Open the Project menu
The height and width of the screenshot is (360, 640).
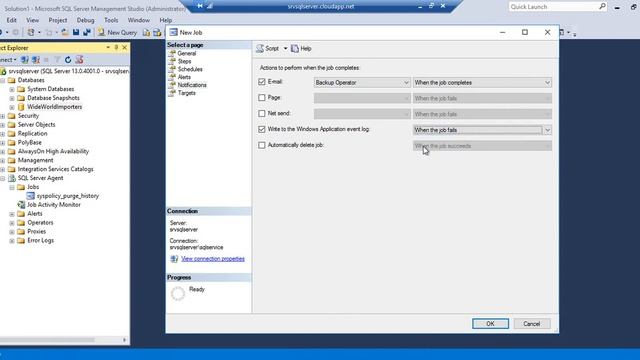(58, 20)
